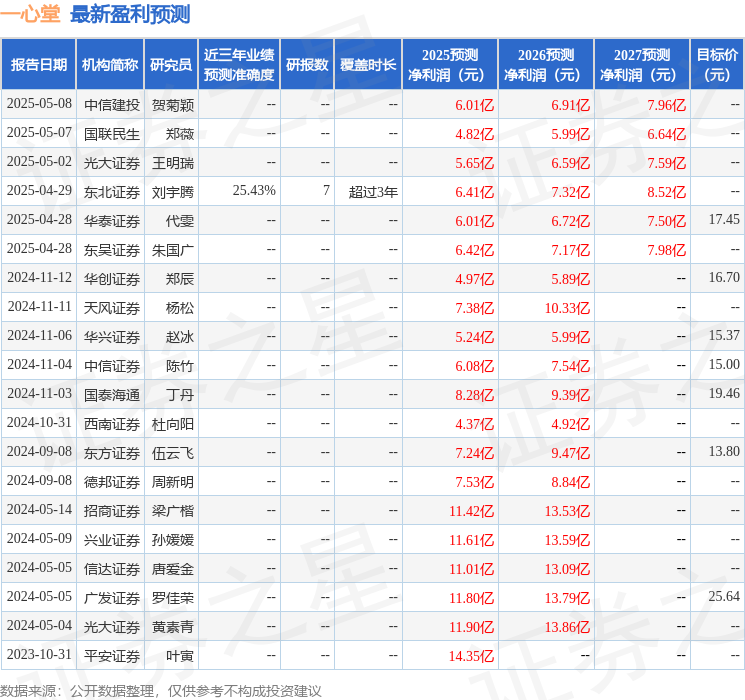
Task: Click the 17.45 target price
Action: 724,220
